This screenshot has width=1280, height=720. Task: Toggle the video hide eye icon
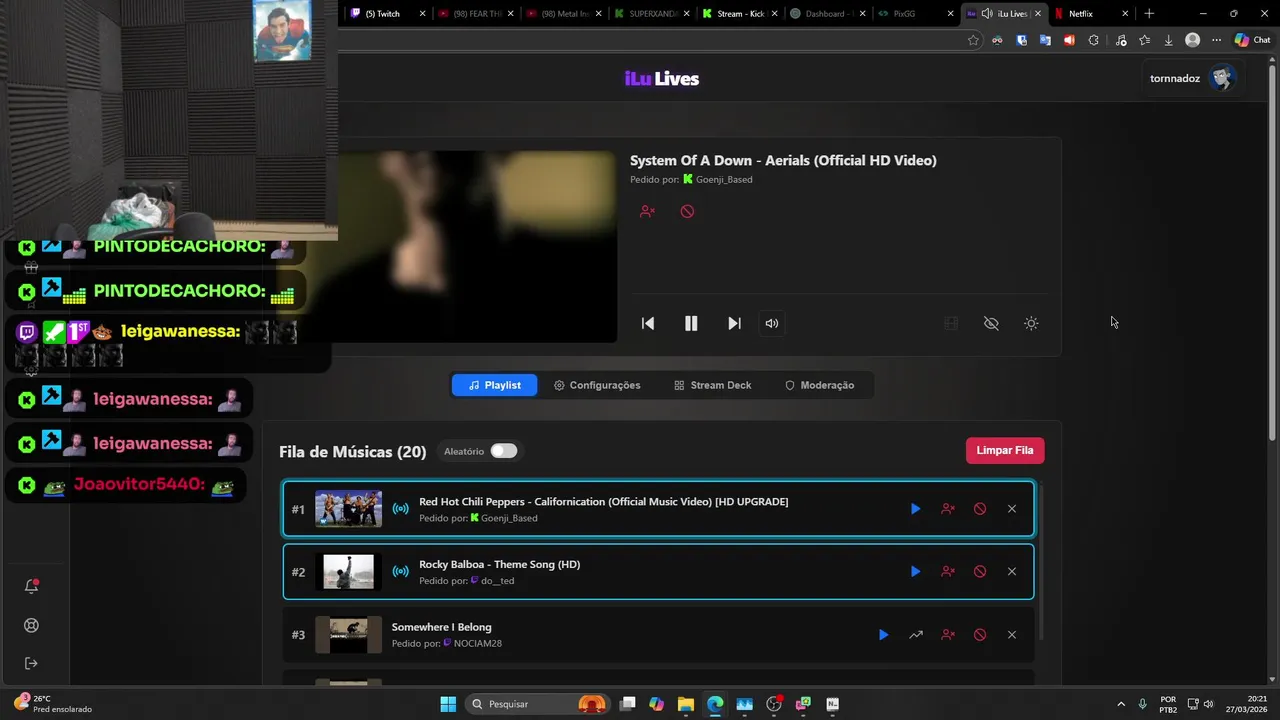pyautogui.click(x=991, y=323)
